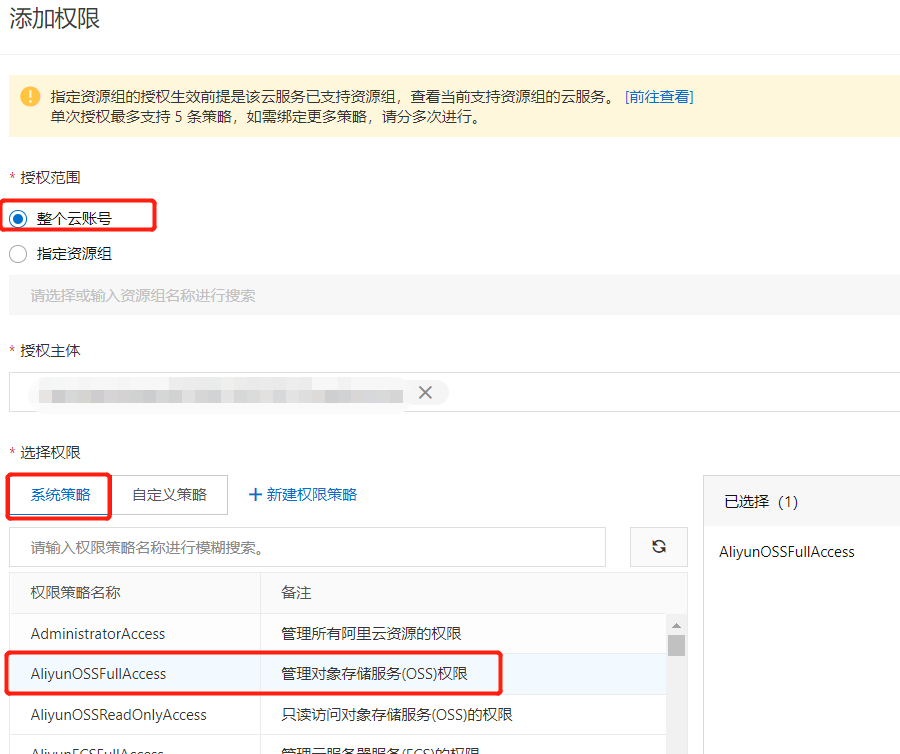
Task: Remove the selected authorized principal tag
Action: [x=425, y=392]
